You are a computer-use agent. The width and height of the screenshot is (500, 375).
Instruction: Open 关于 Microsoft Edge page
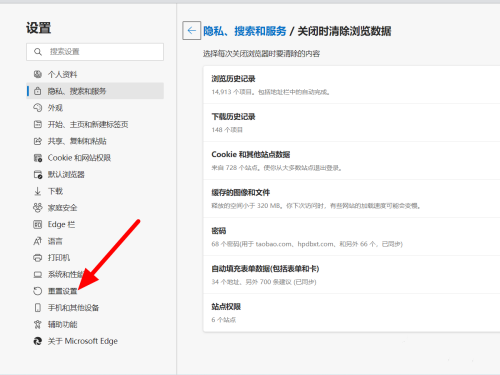coord(95,341)
